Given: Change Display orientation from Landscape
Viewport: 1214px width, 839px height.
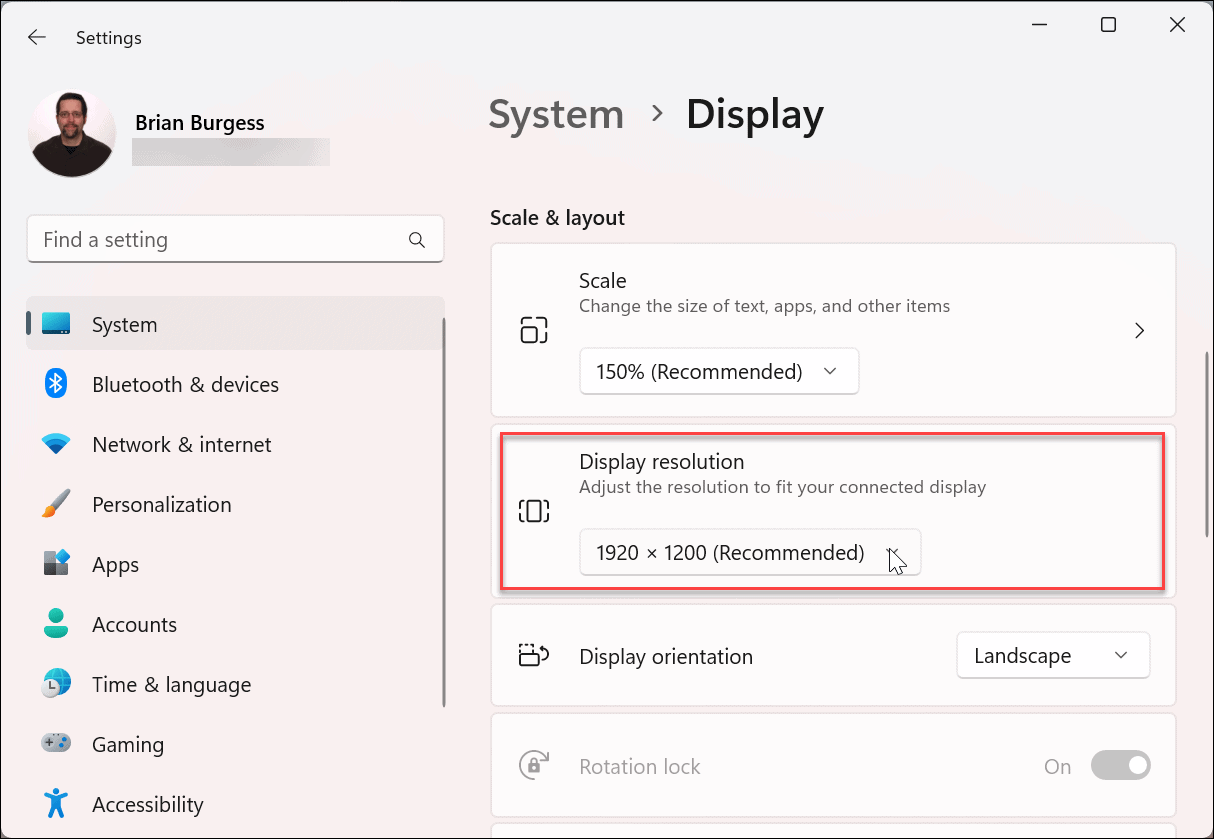Looking at the screenshot, I should 1052,655.
